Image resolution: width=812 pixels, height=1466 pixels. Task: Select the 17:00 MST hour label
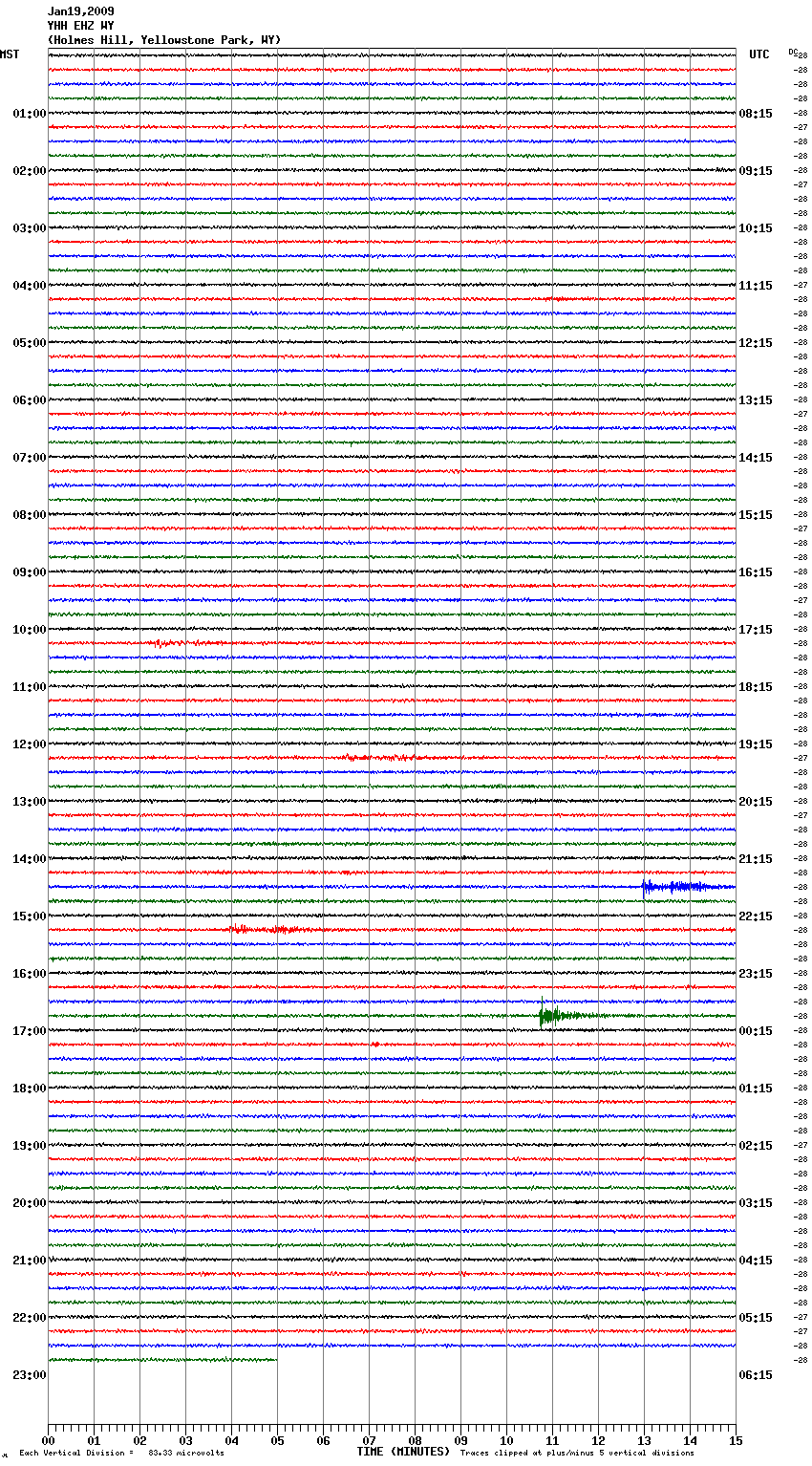pos(30,1031)
